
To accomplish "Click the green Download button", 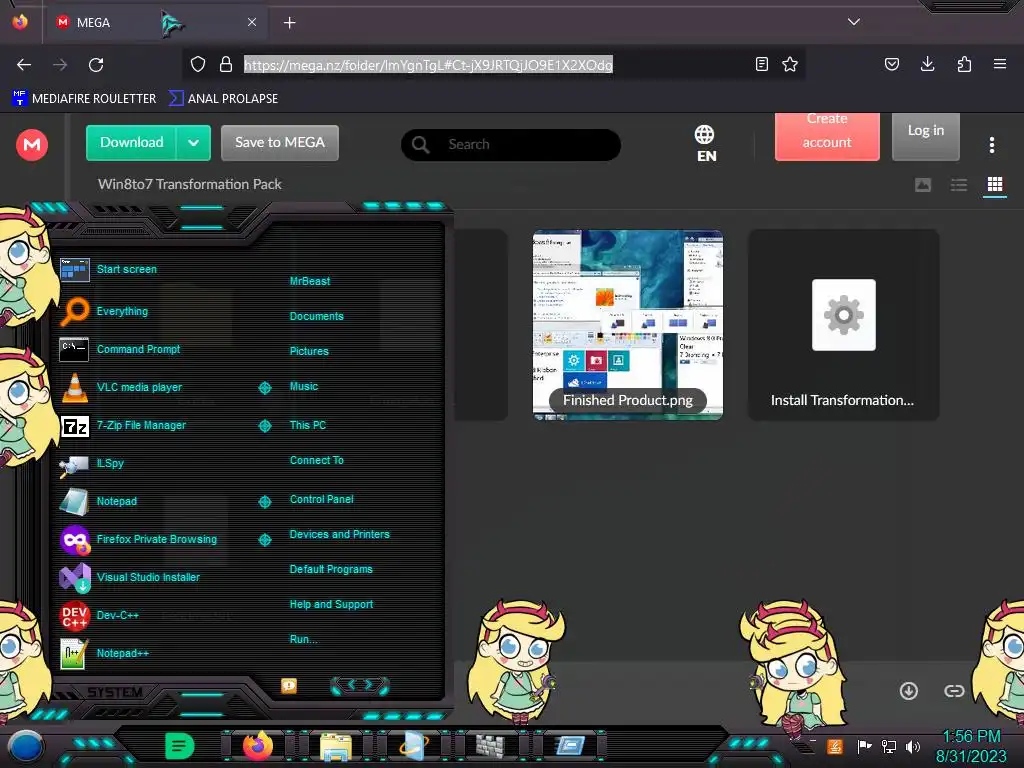I will (x=131, y=142).
